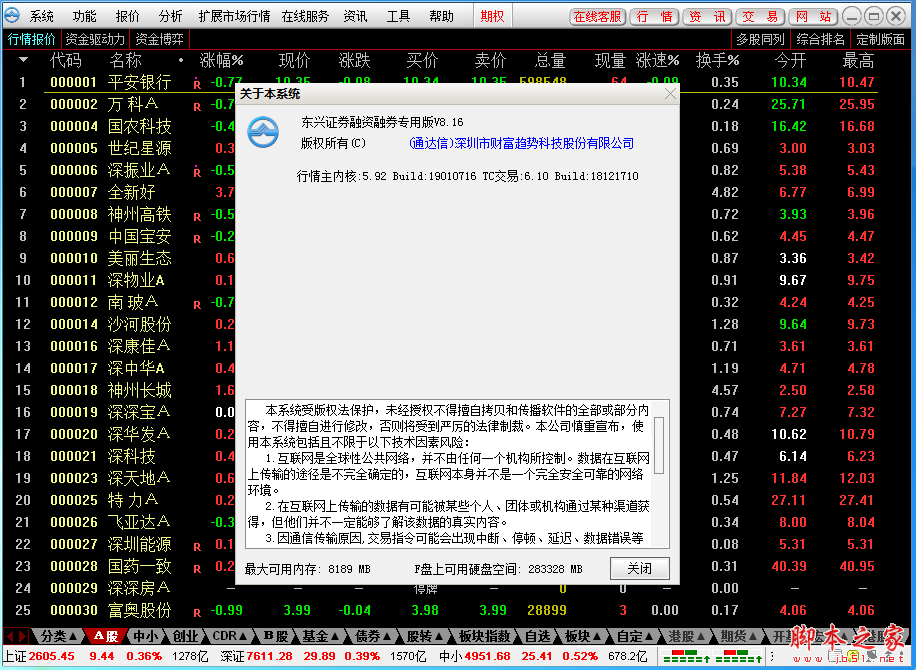This screenshot has height=670, width=916.
Task: Select the 板块指数 tab
Action: [x=484, y=636]
